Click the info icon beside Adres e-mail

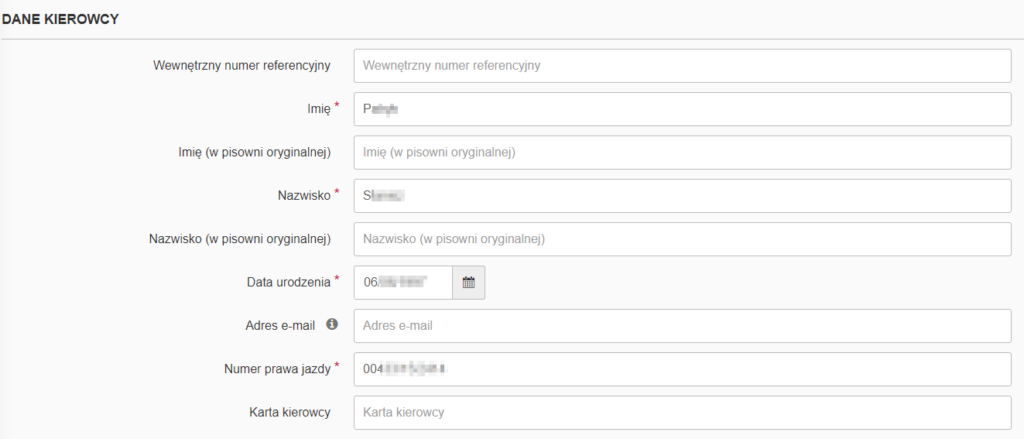pyautogui.click(x=332, y=324)
